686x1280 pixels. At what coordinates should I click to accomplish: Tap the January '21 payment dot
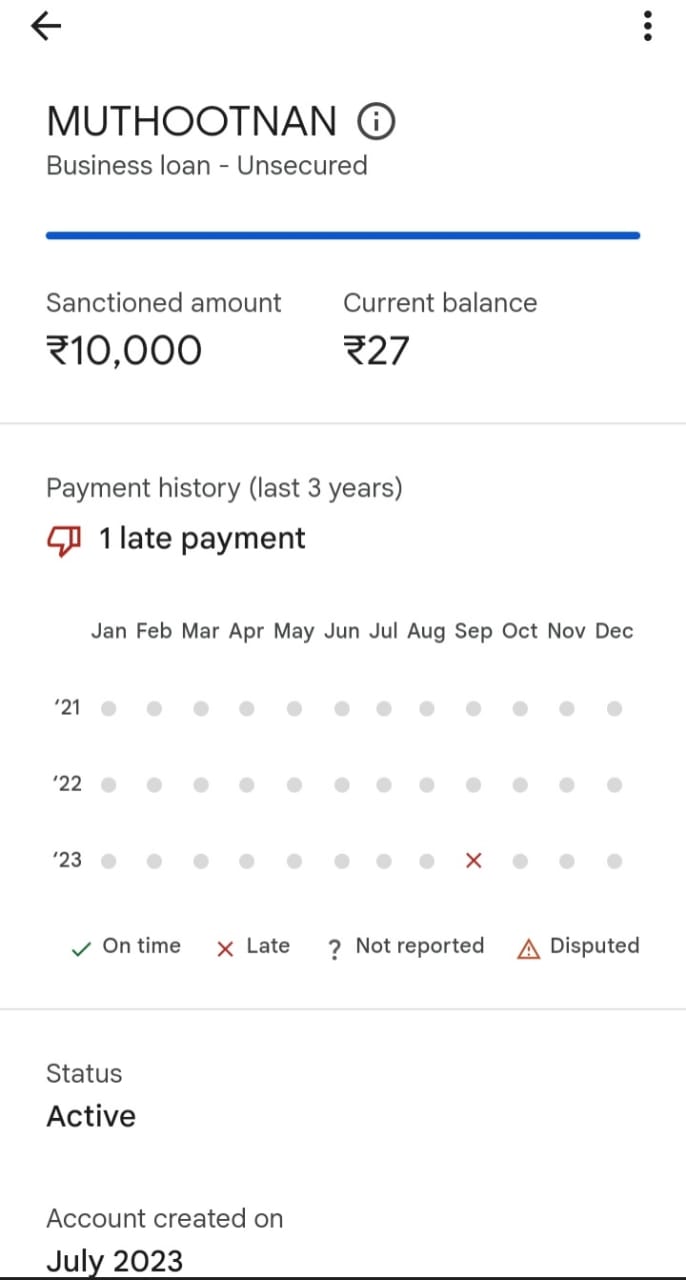click(x=109, y=709)
